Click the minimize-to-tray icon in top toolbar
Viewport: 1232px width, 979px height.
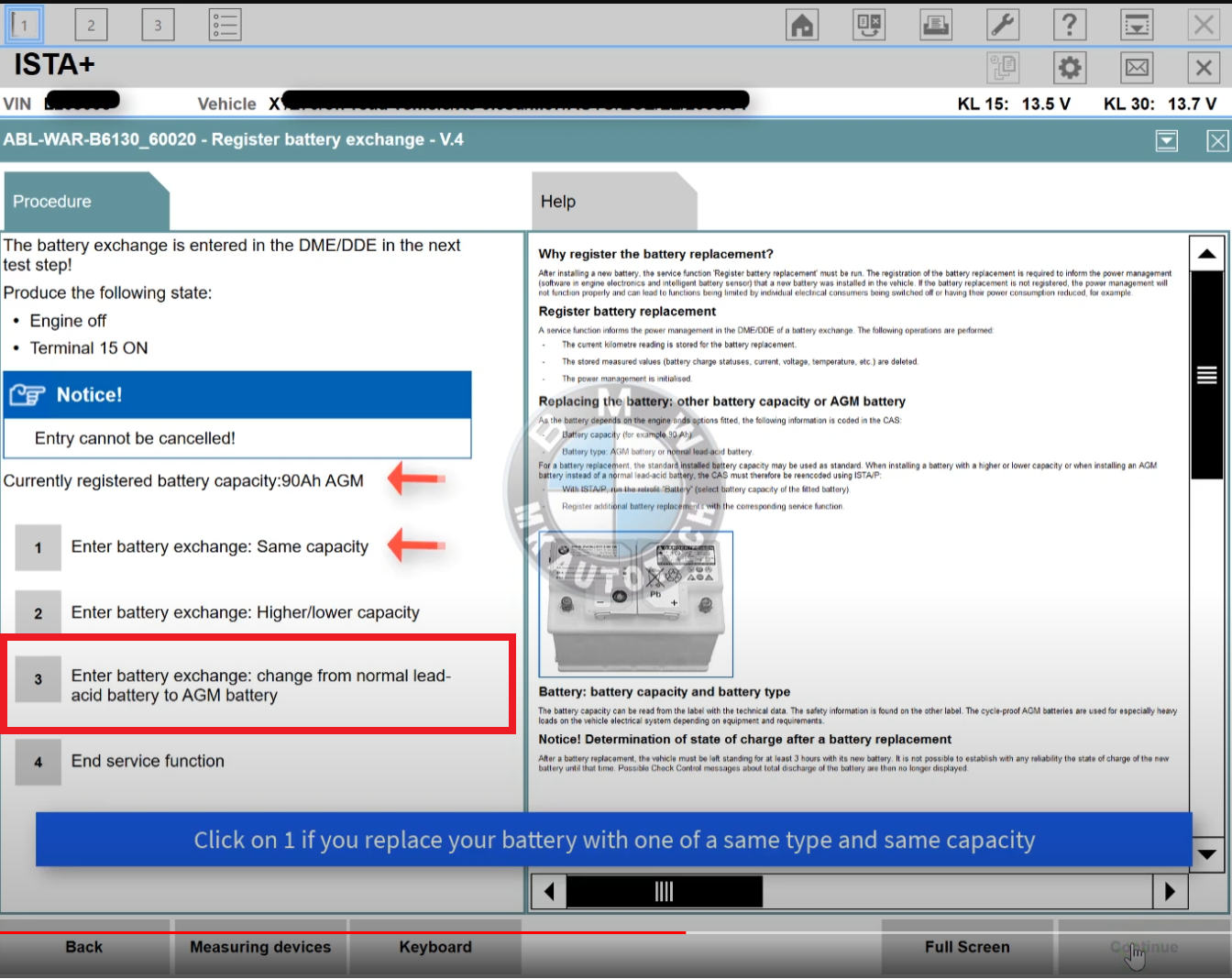1137,25
